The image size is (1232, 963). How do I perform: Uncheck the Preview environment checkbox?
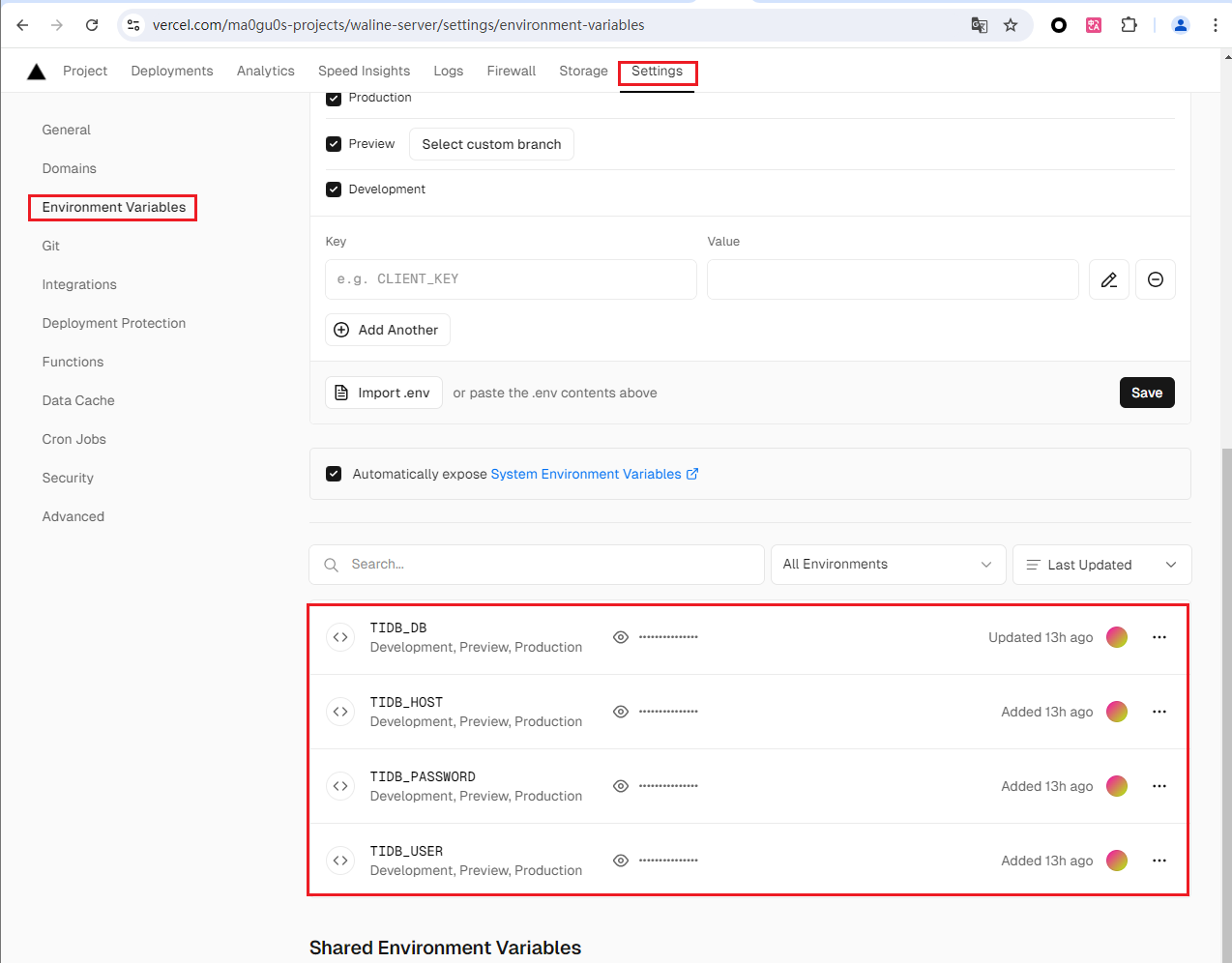coord(334,144)
